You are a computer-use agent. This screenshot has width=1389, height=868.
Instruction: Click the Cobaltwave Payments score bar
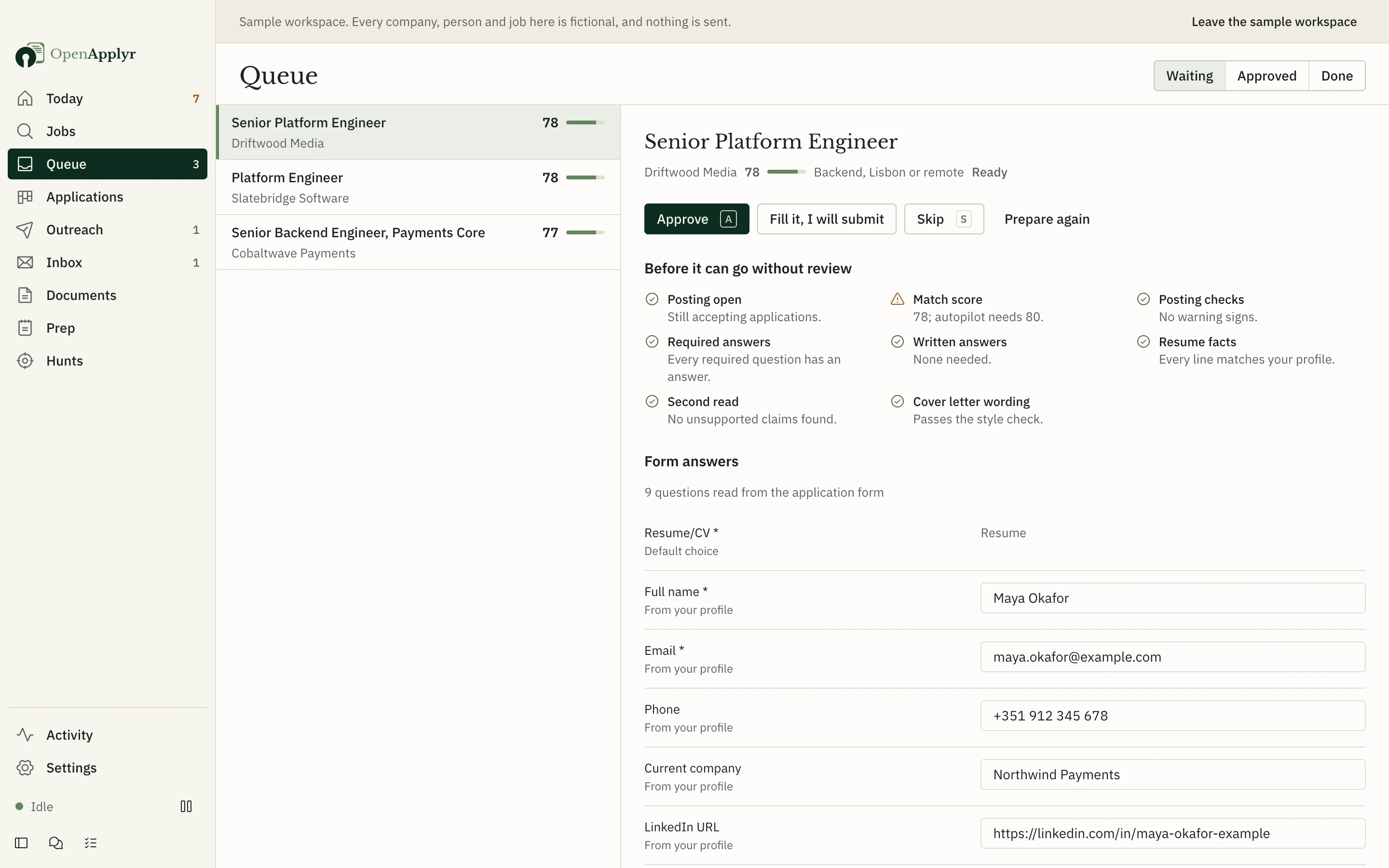pos(585,232)
